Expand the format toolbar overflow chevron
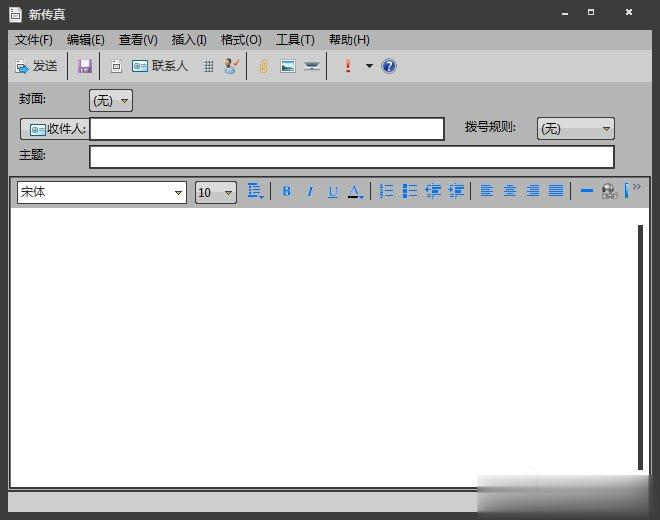660x520 pixels. (636, 187)
